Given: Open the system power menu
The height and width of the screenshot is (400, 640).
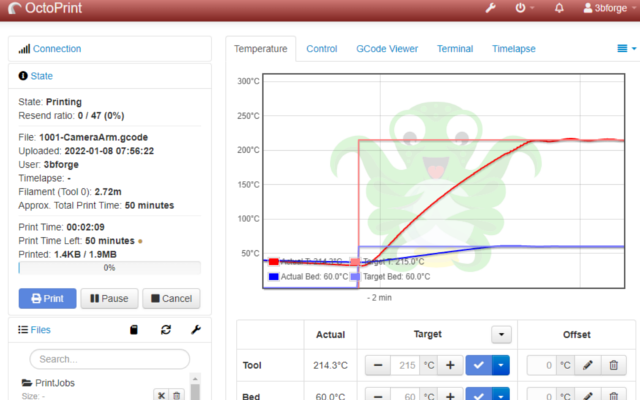Looking at the screenshot, I should click(524, 8).
